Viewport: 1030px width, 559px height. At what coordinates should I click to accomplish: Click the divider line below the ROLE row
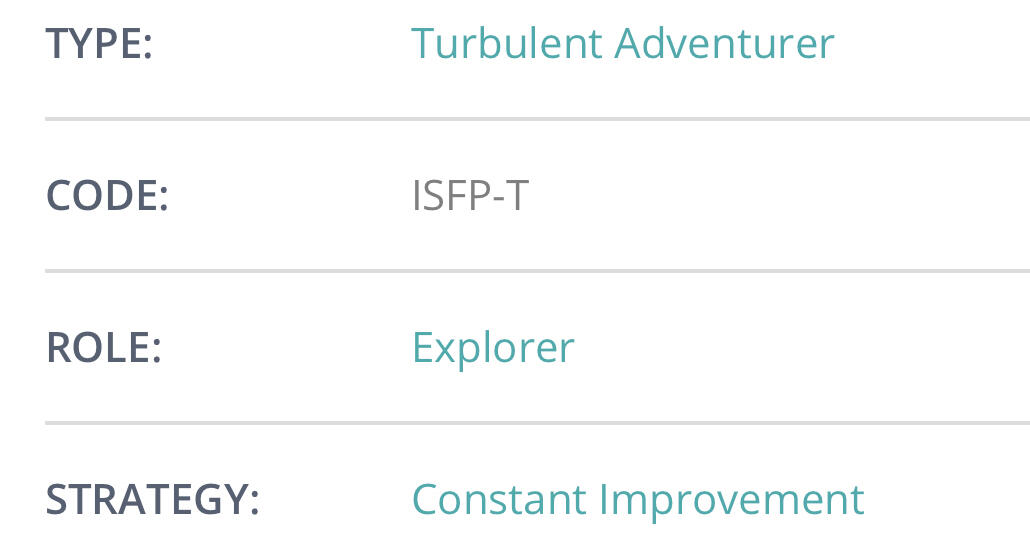537,423
